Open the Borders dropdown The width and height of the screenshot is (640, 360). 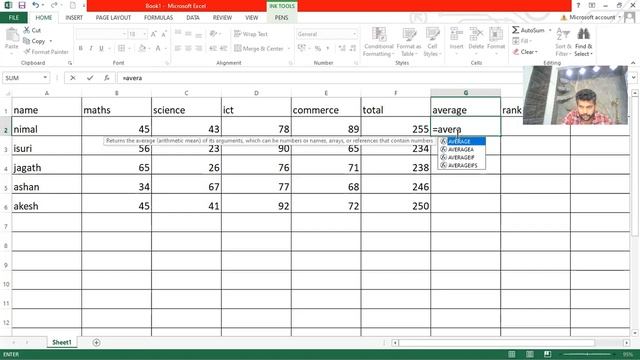[129, 49]
